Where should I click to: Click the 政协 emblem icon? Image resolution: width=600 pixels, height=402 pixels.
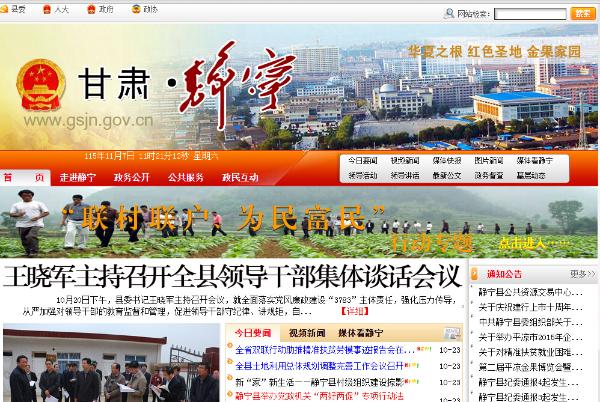[x=137, y=8]
